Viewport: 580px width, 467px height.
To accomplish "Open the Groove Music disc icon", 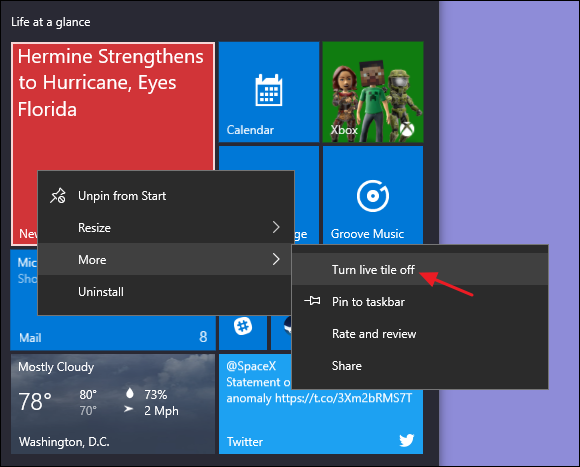I will click(372, 196).
